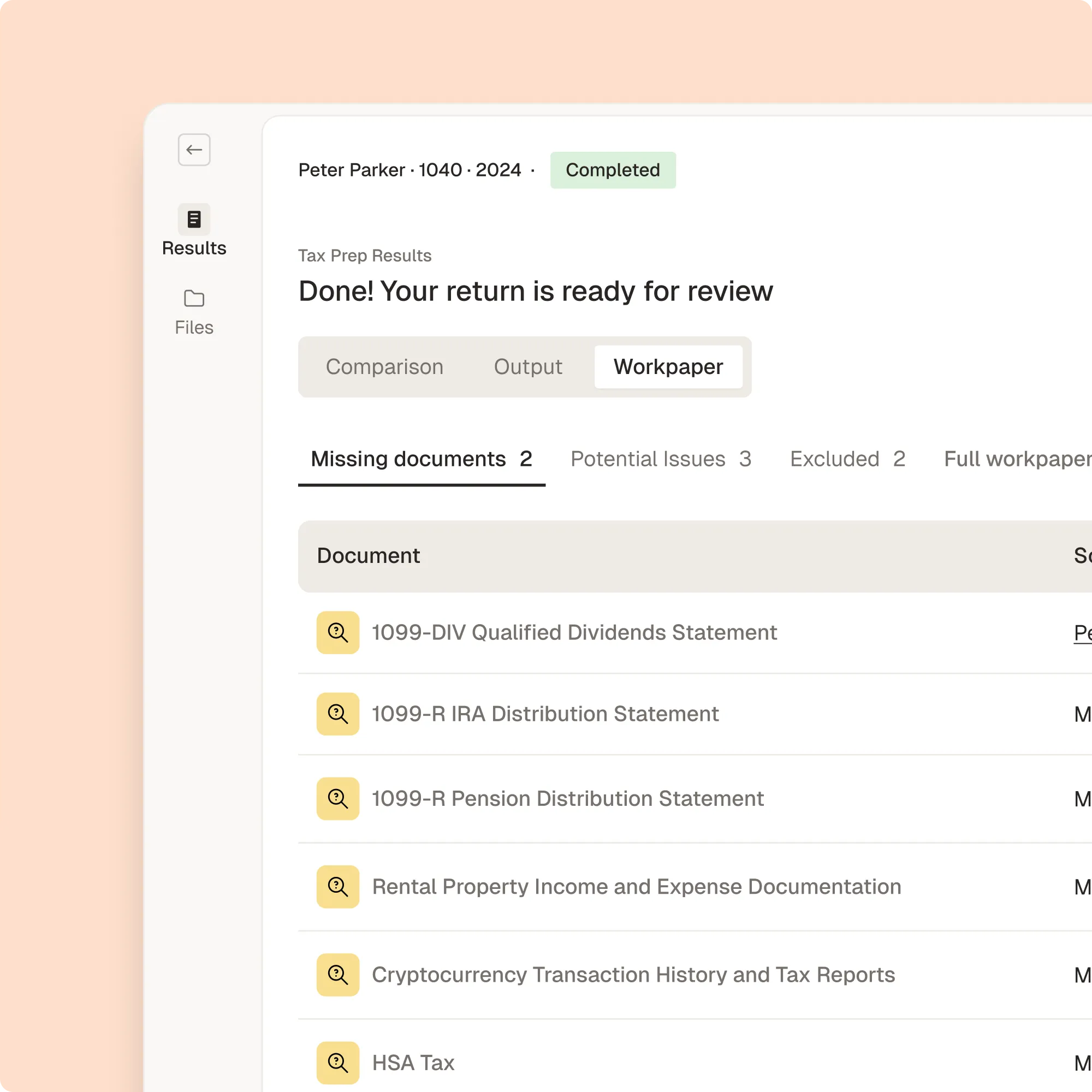Switch to the Comparison view
This screenshot has height=1092, width=1092.
384,367
